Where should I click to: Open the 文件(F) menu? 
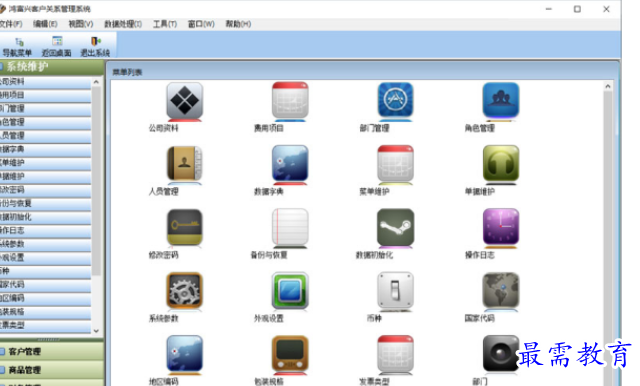(11, 24)
